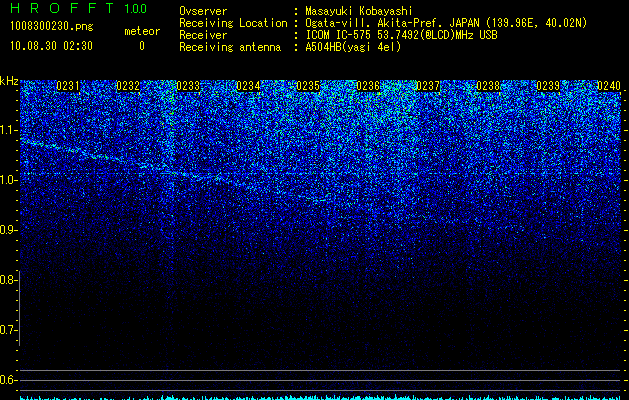
Task: Select the 0236 time marker label
Action: click(x=368, y=86)
